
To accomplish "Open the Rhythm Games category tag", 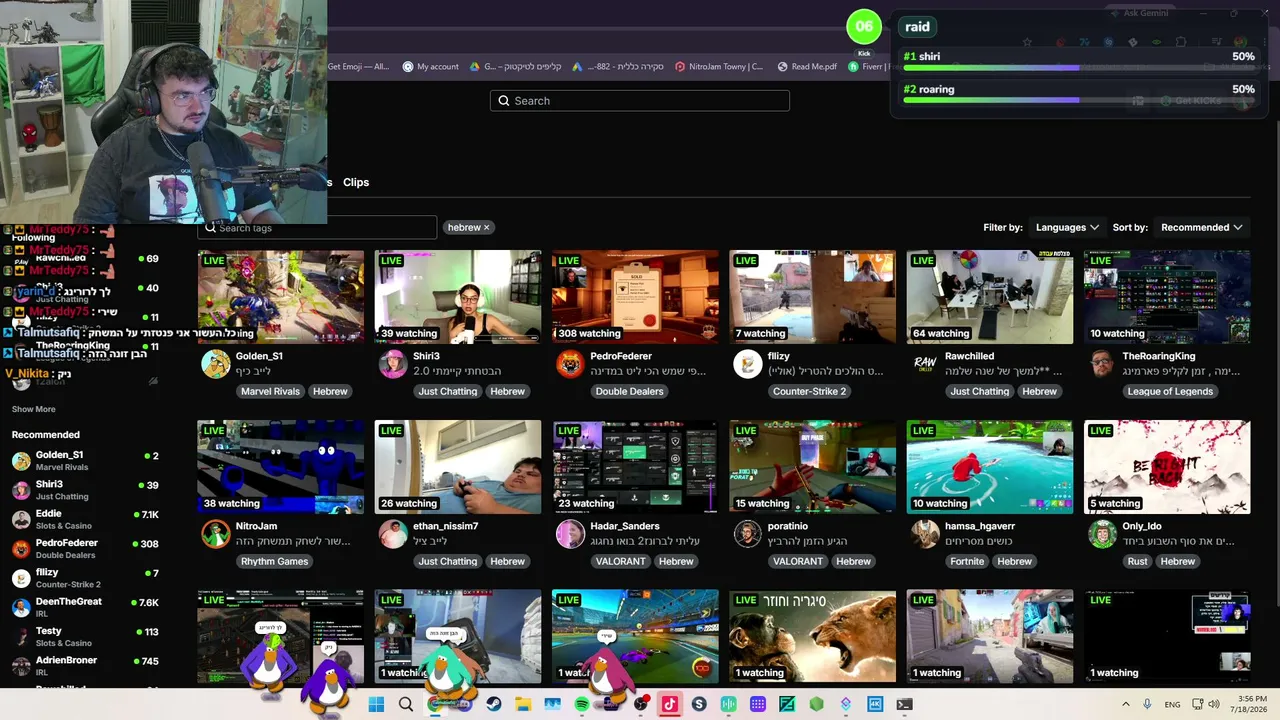I will (x=274, y=561).
